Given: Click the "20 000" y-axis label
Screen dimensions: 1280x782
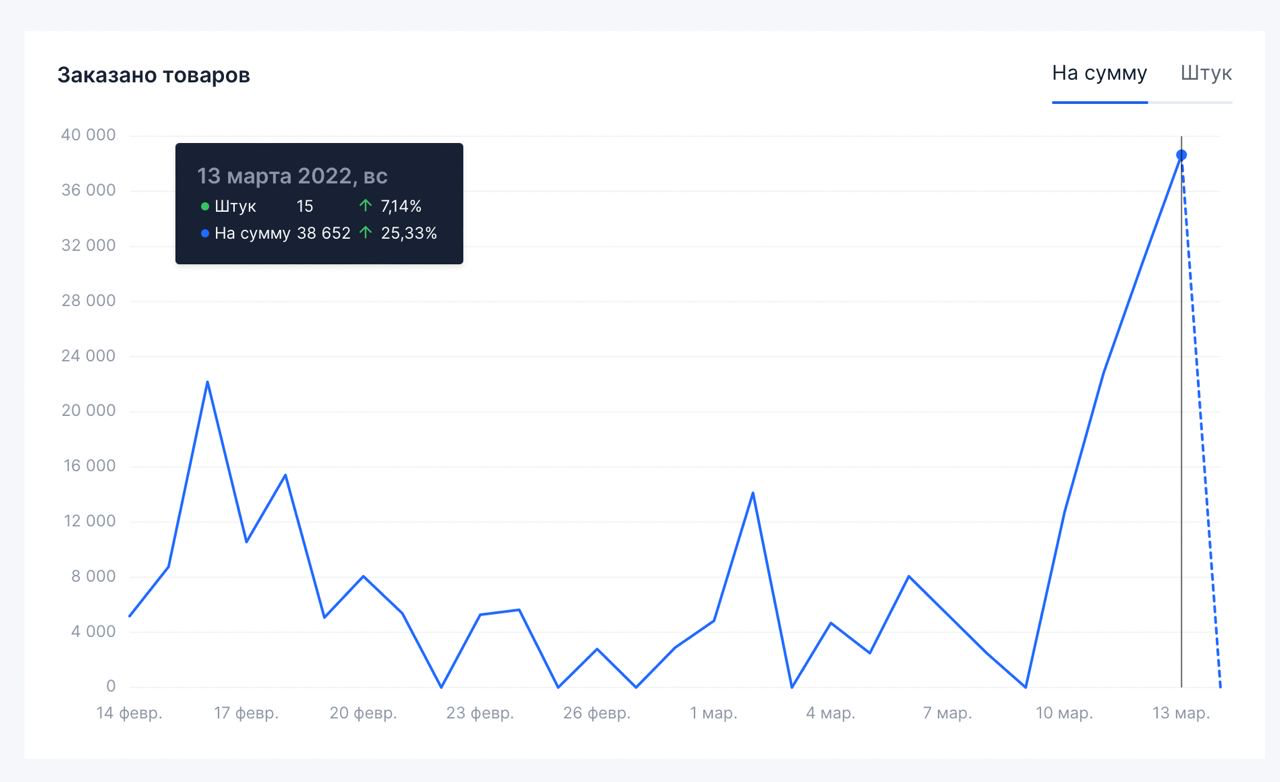Looking at the screenshot, I should 88,411.
